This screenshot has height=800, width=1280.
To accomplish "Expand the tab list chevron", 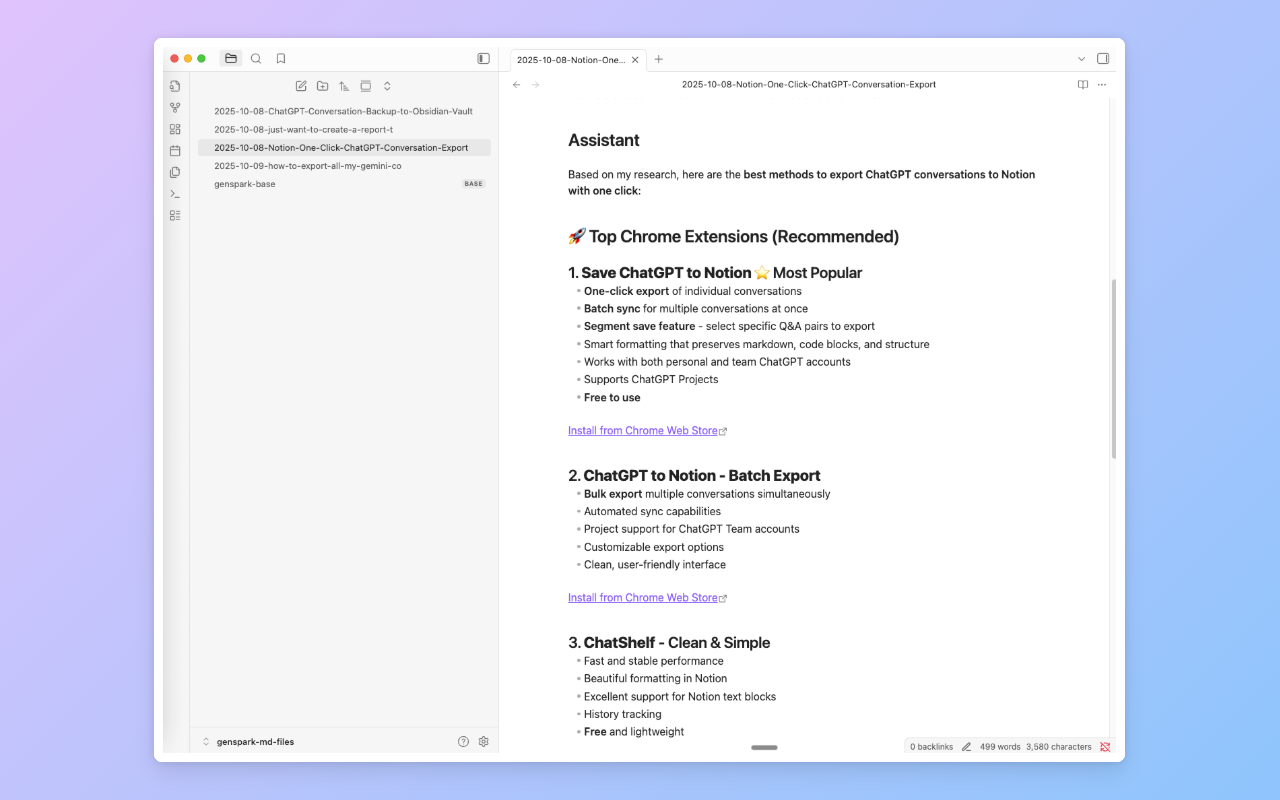I will pos(1081,59).
